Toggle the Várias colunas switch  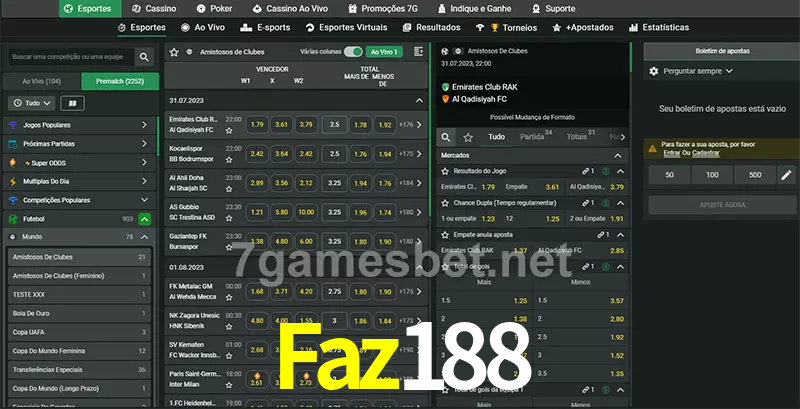click(352, 51)
